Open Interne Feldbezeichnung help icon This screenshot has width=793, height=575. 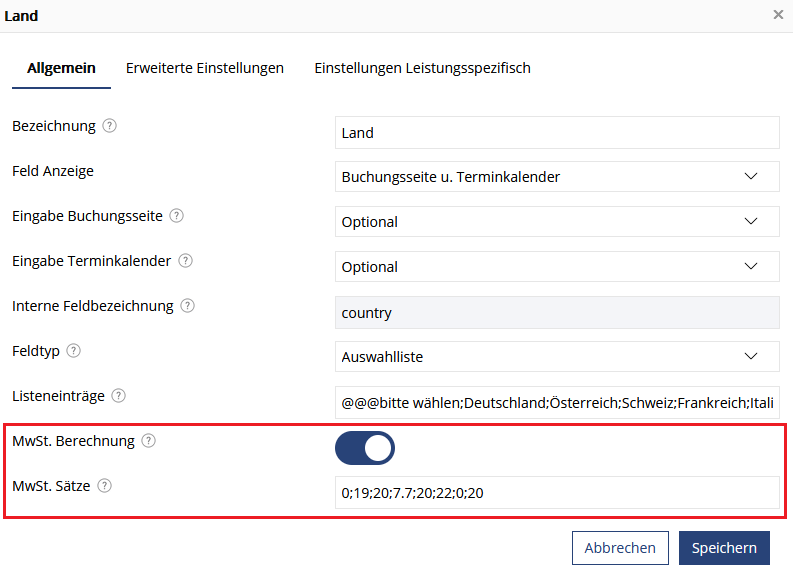[188, 305]
